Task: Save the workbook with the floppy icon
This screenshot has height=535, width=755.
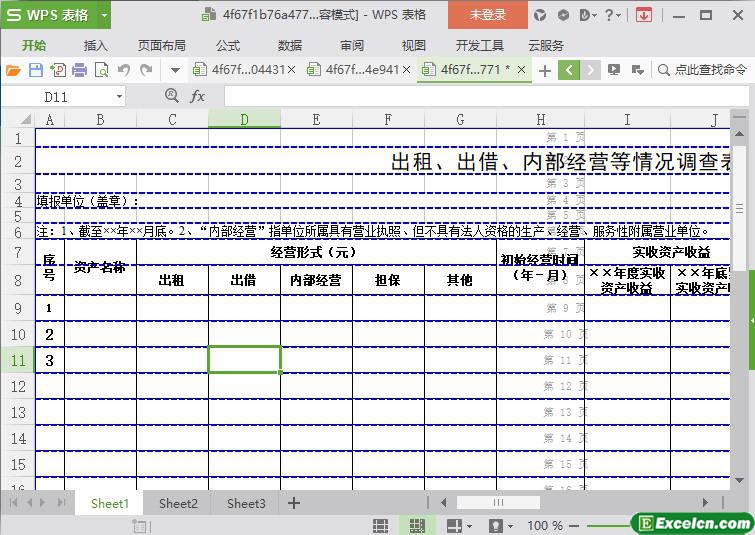Action: pos(35,70)
